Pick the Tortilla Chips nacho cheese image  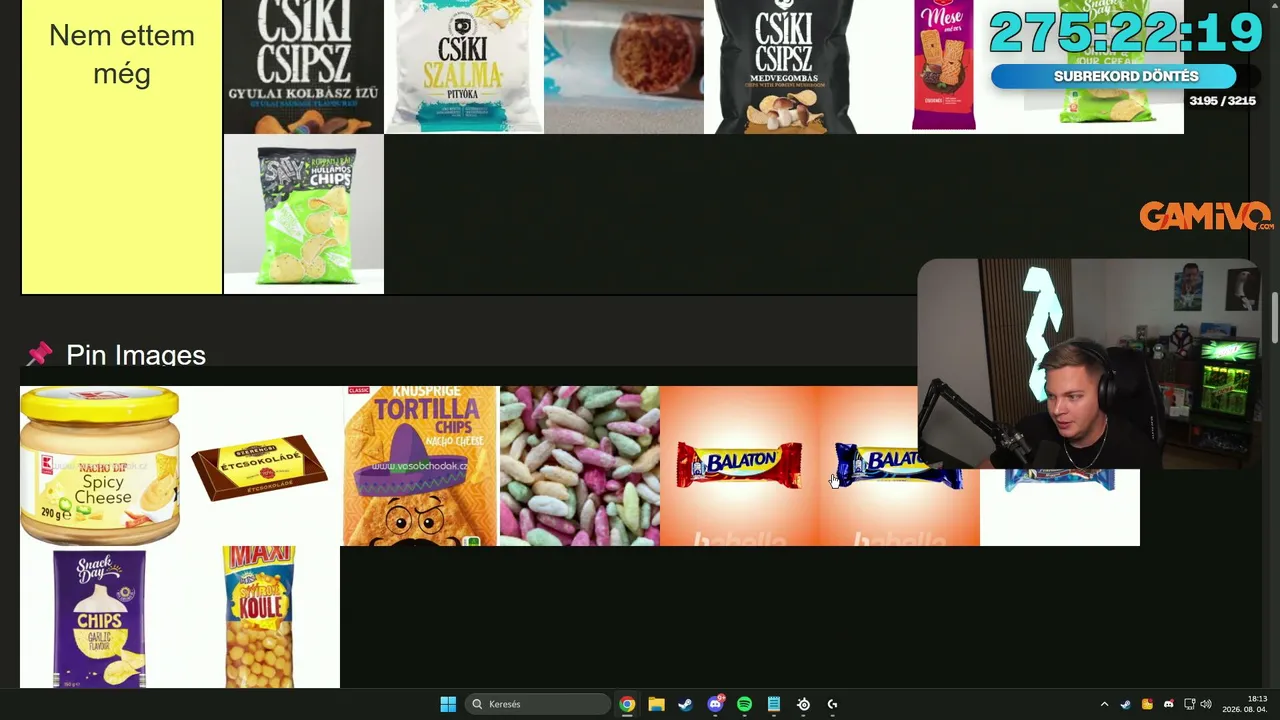[420, 466]
